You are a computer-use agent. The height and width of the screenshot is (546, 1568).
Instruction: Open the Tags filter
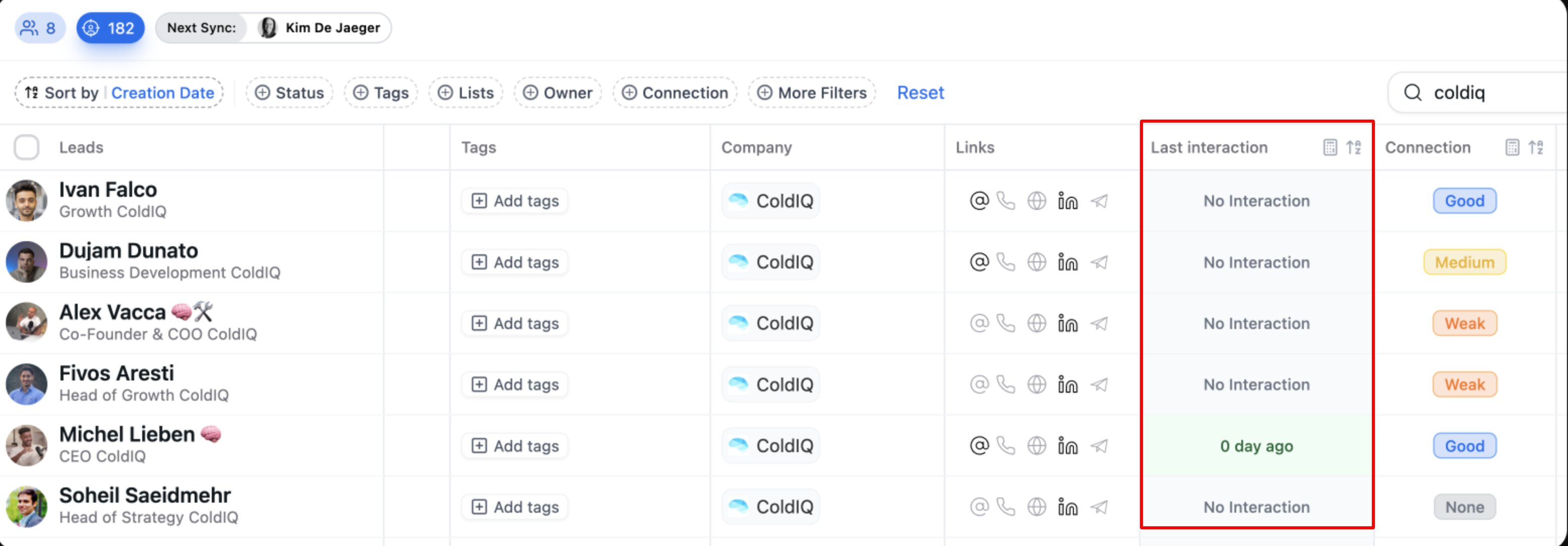coord(381,93)
